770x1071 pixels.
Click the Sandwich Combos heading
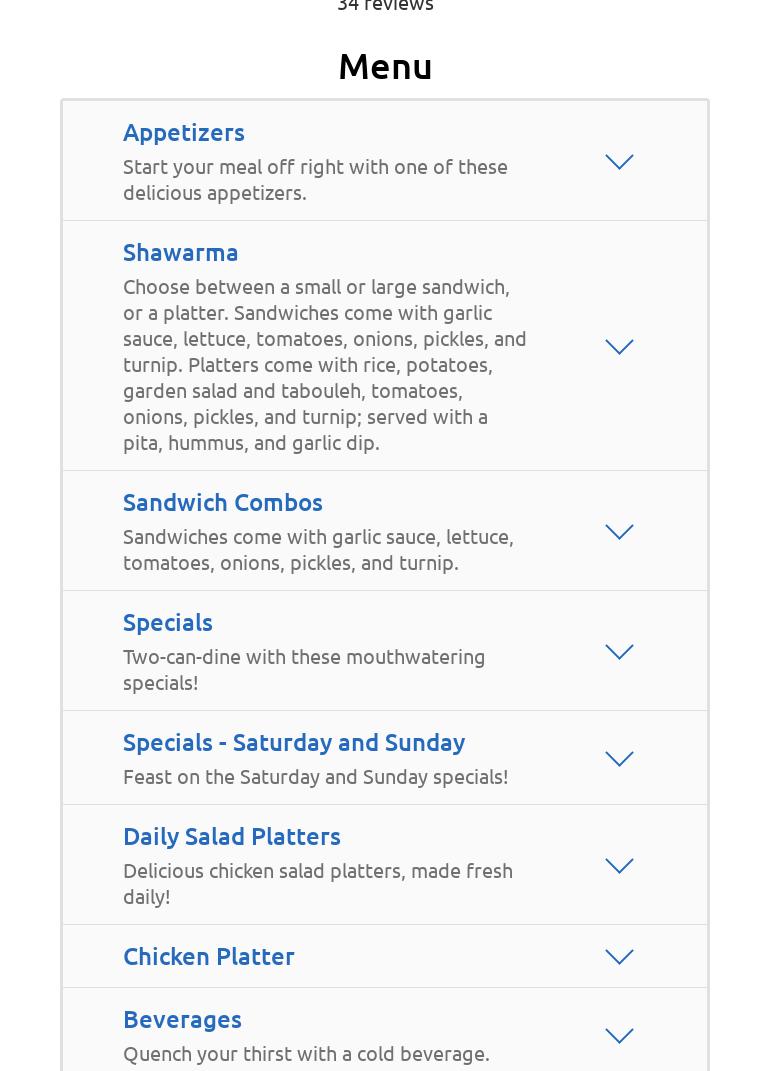pyautogui.click(x=223, y=502)
